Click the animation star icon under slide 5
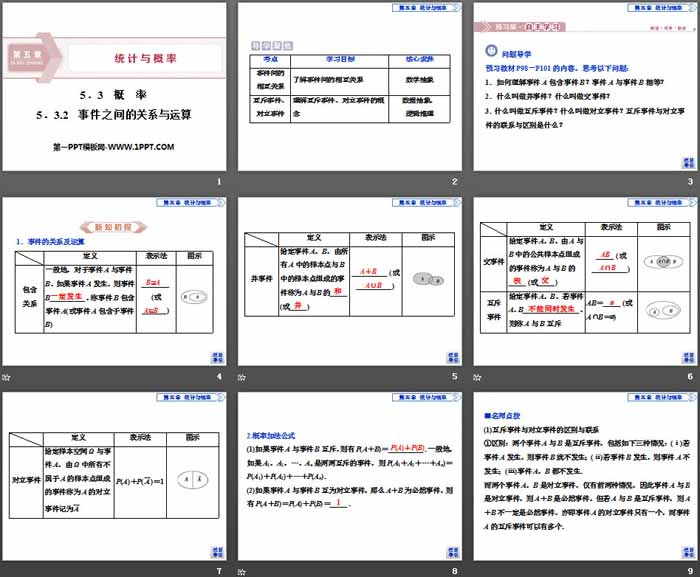 [x=240, y=377]
